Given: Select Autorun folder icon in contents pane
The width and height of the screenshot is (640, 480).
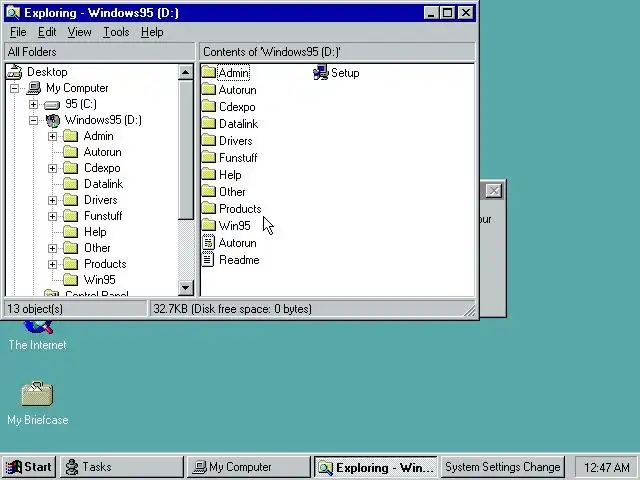Looking at the screenshot, I should click(209, 89).
